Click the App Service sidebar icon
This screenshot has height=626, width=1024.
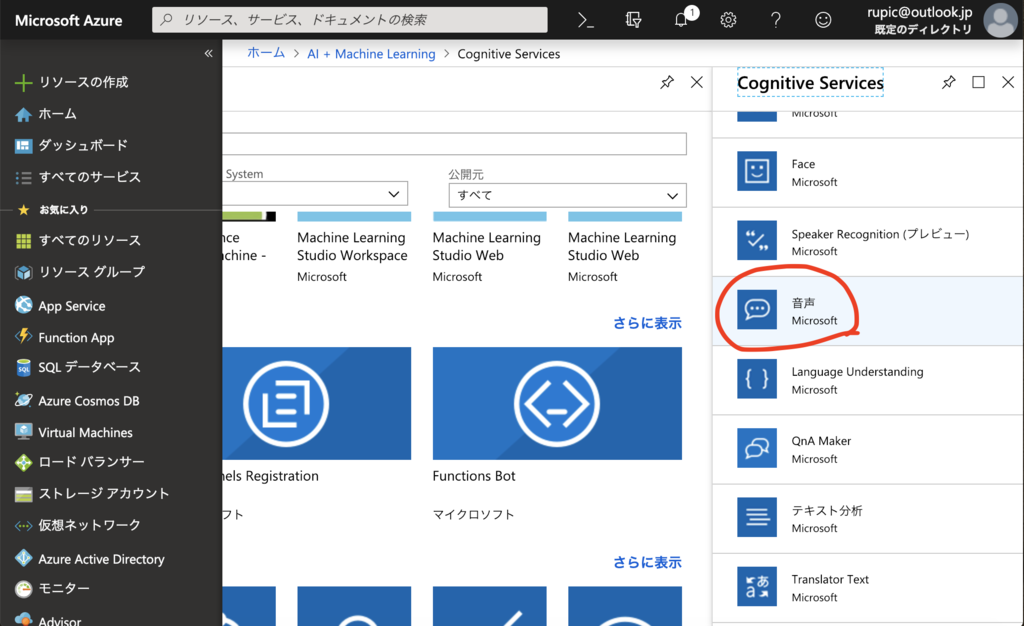(24, 305)
